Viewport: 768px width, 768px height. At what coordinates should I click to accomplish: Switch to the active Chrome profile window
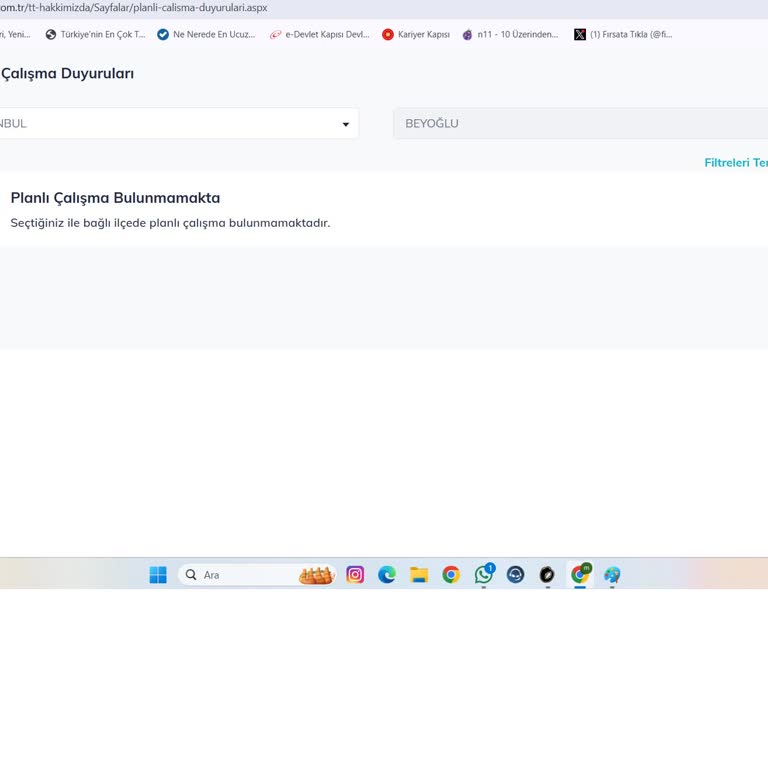point(580,574)
